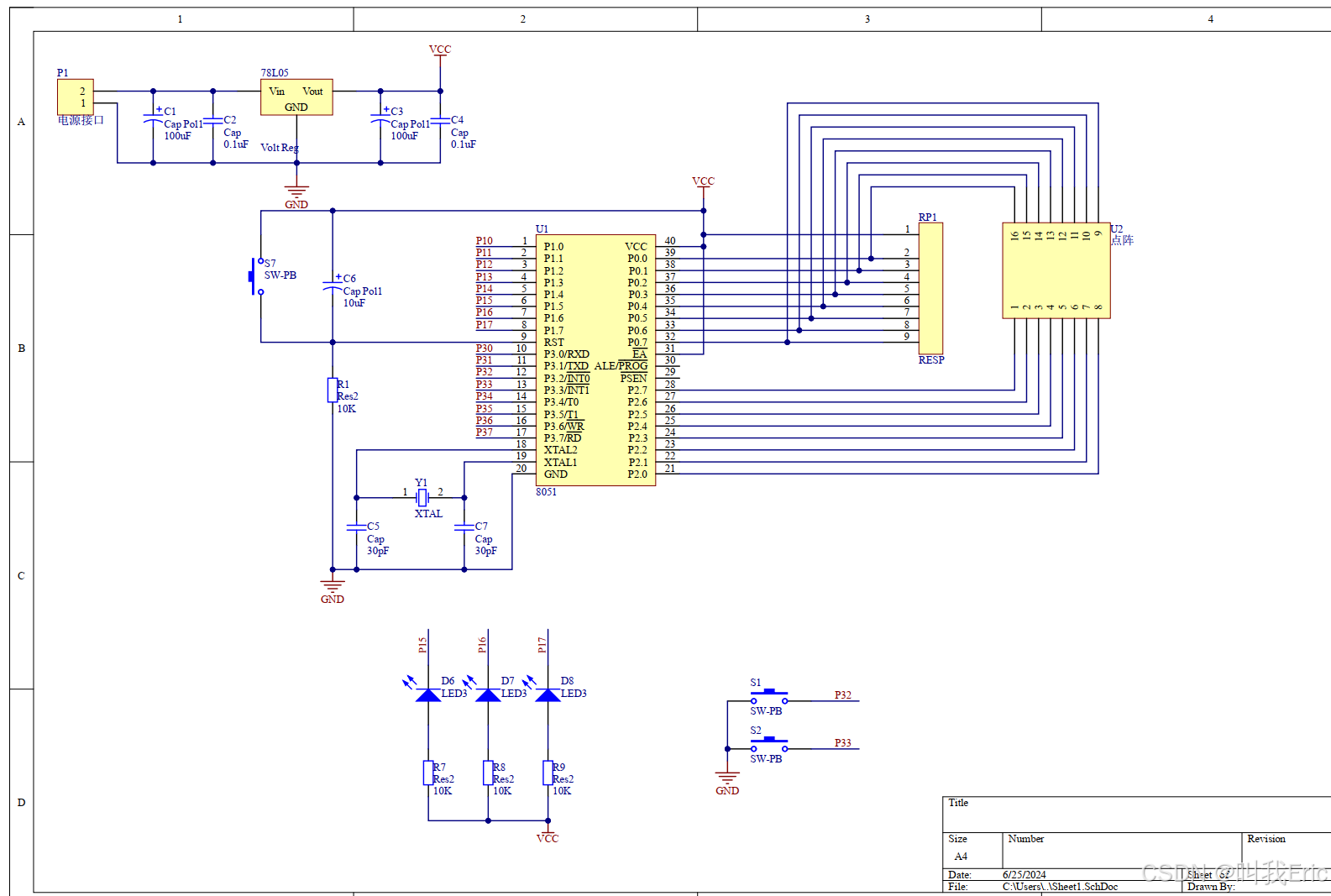The width and height of the screenshot is (1331, 896).
Task: Select the S1 push-button switch symbol
Action: click(x=769, y=697)
